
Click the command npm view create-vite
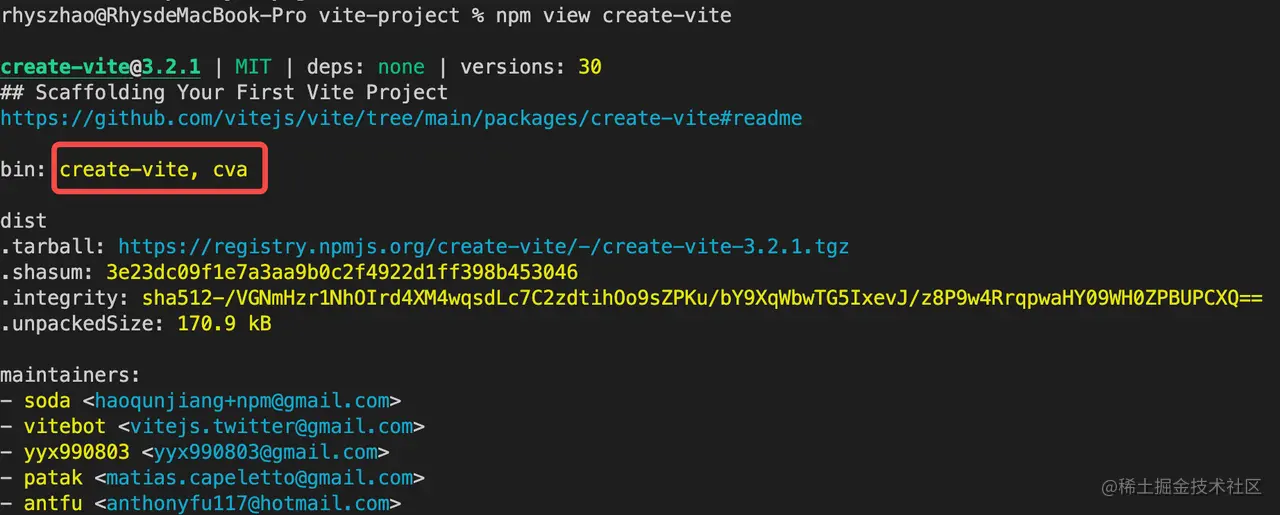(x=613, y=16)
